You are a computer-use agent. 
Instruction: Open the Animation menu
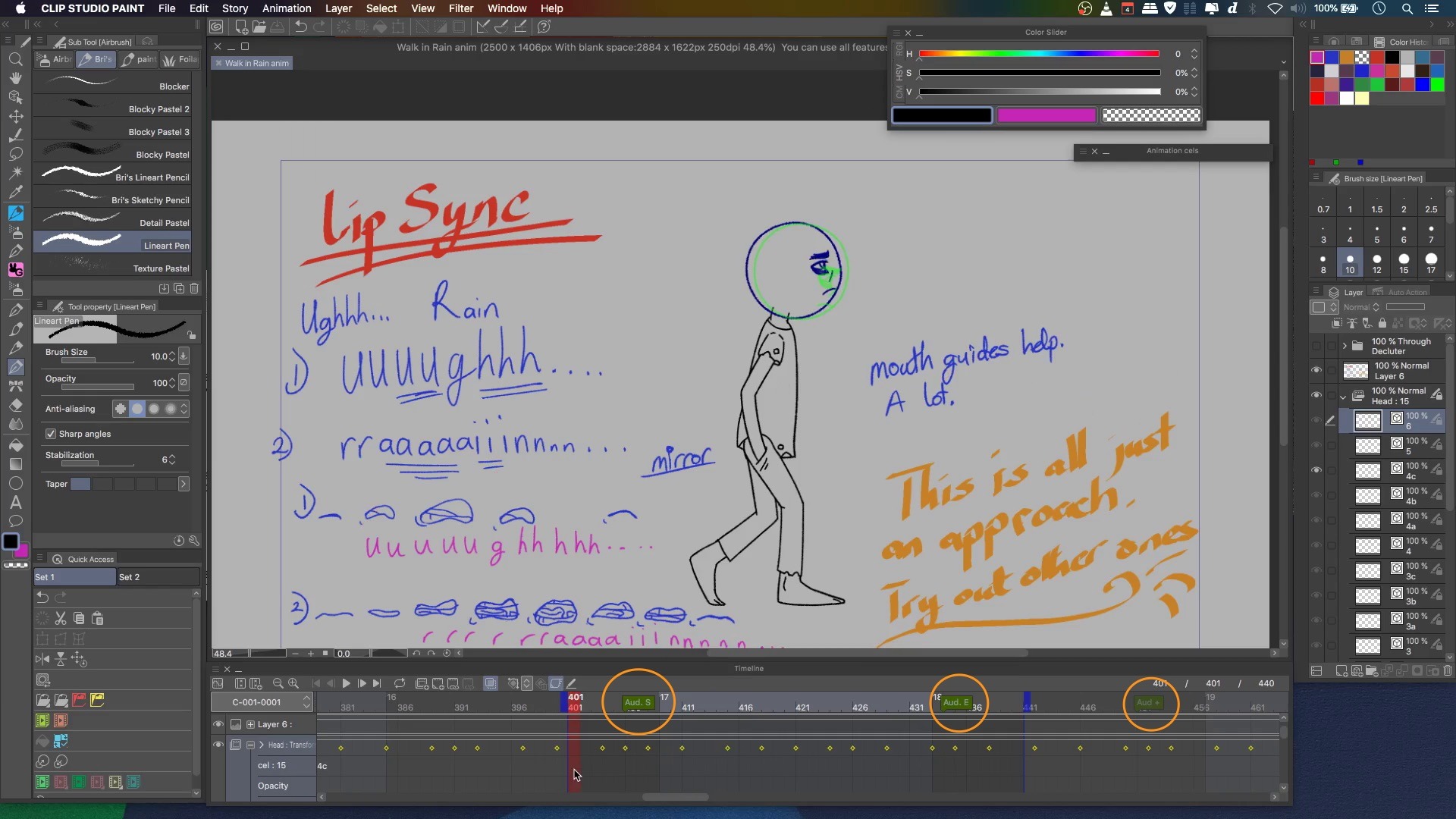pos(286,8)
